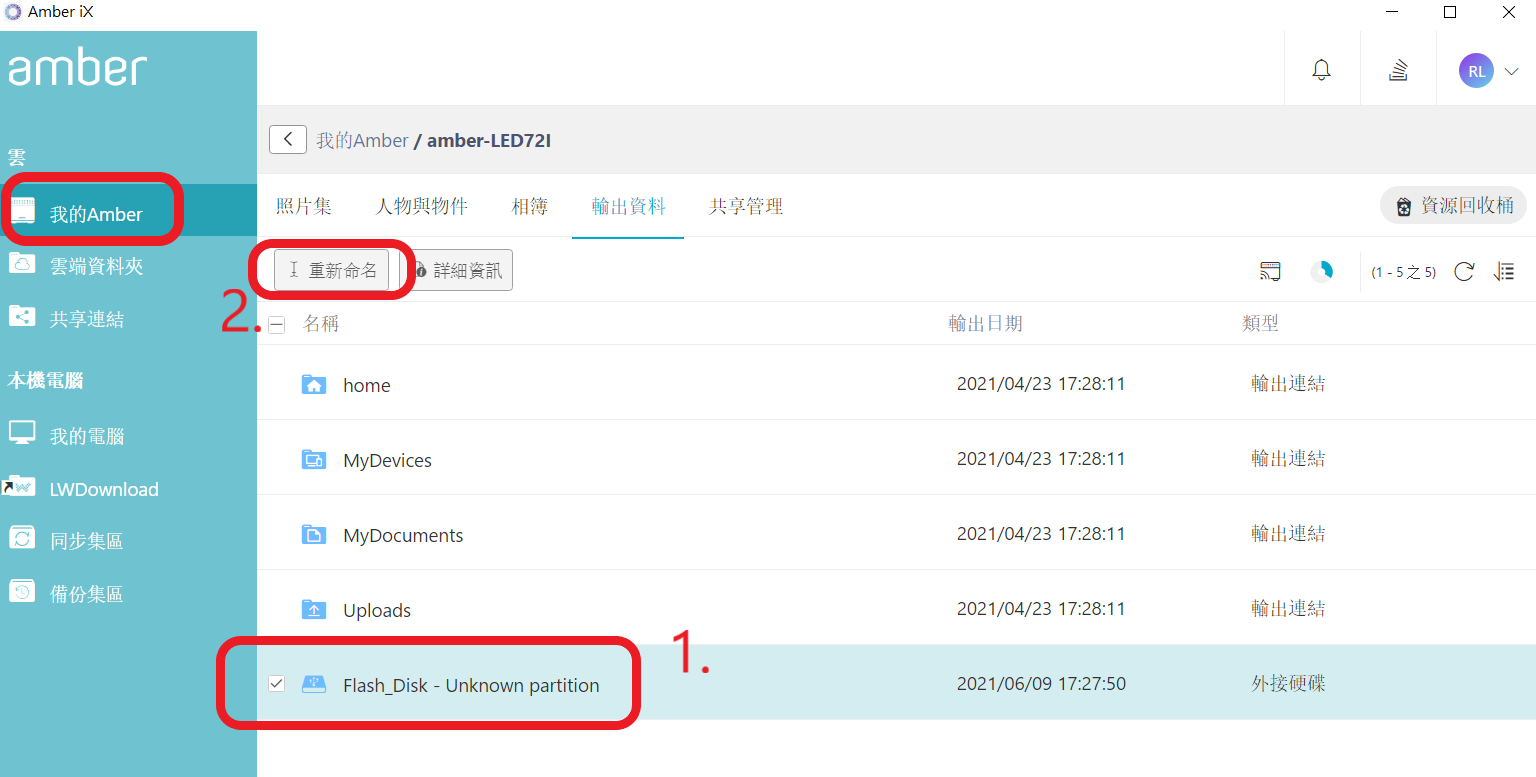The width and height of the screenshot is (1536, 777).
Task: Switch to the 照片集 tab
Action: point(304,206)
